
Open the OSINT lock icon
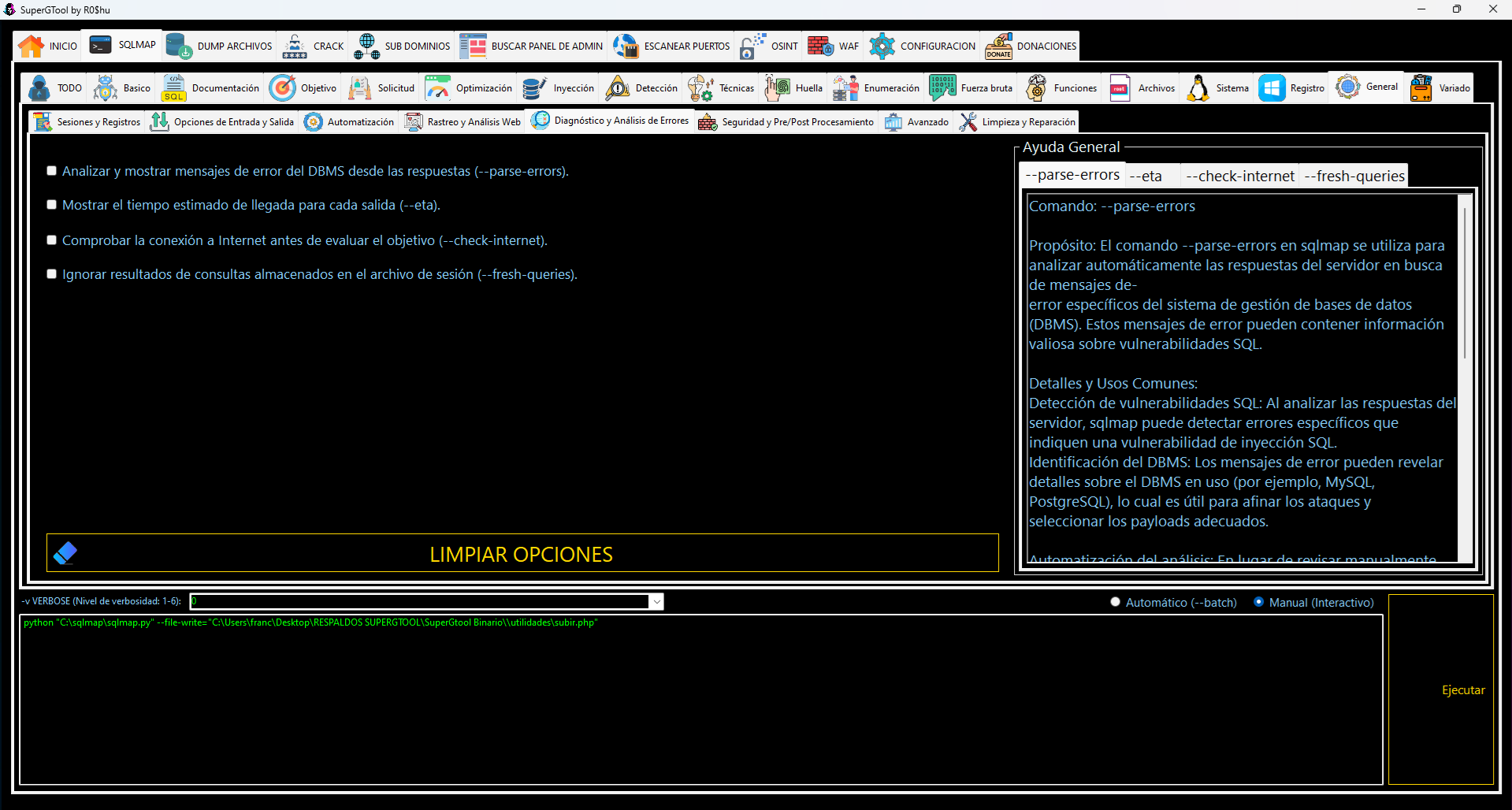click(752, 46)
